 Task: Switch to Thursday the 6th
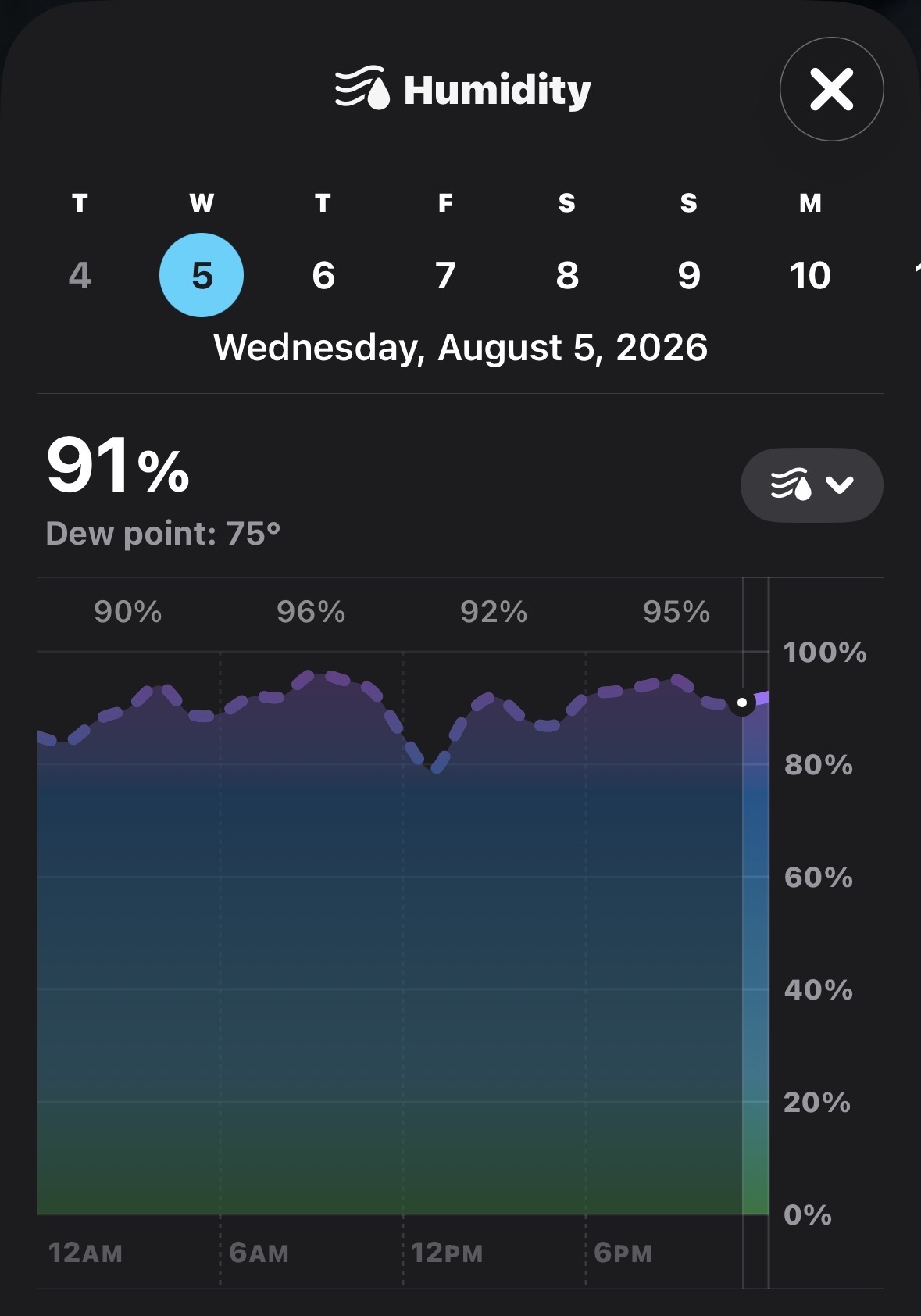[x=323, y=275]
